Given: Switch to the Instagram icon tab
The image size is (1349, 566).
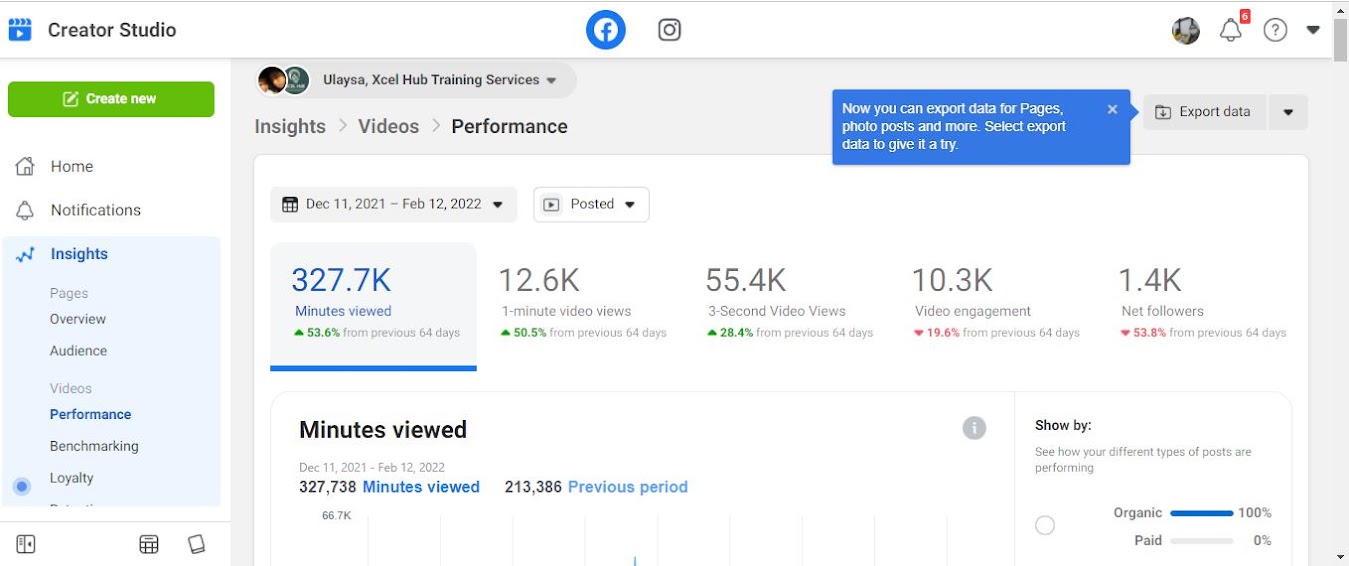Looking at the screenshot, I should [669, 30].
